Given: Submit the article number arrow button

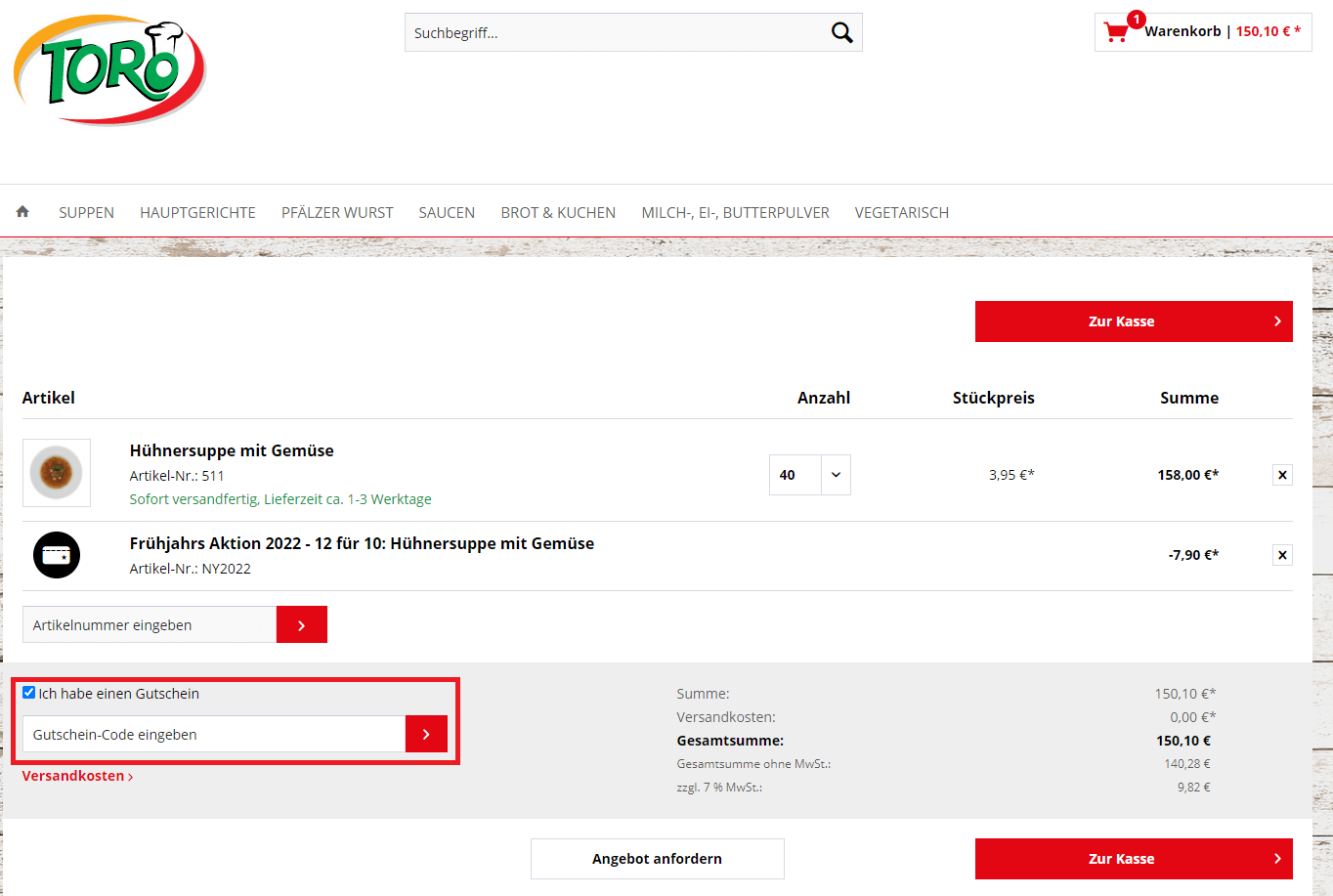Looking at the screenshot, I should tap(302, 624).
